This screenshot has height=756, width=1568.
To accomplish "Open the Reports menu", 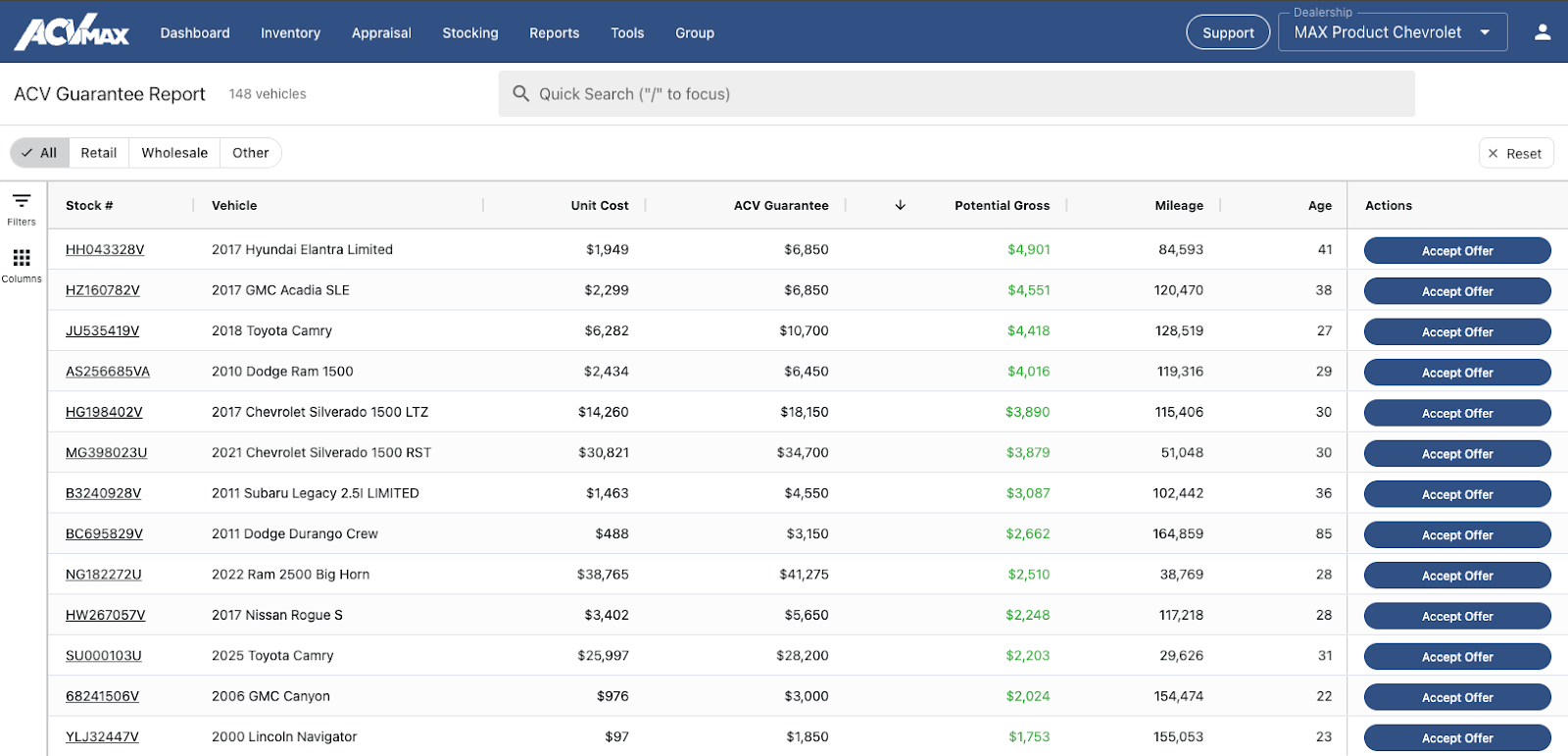I will [x=555, y=32].
